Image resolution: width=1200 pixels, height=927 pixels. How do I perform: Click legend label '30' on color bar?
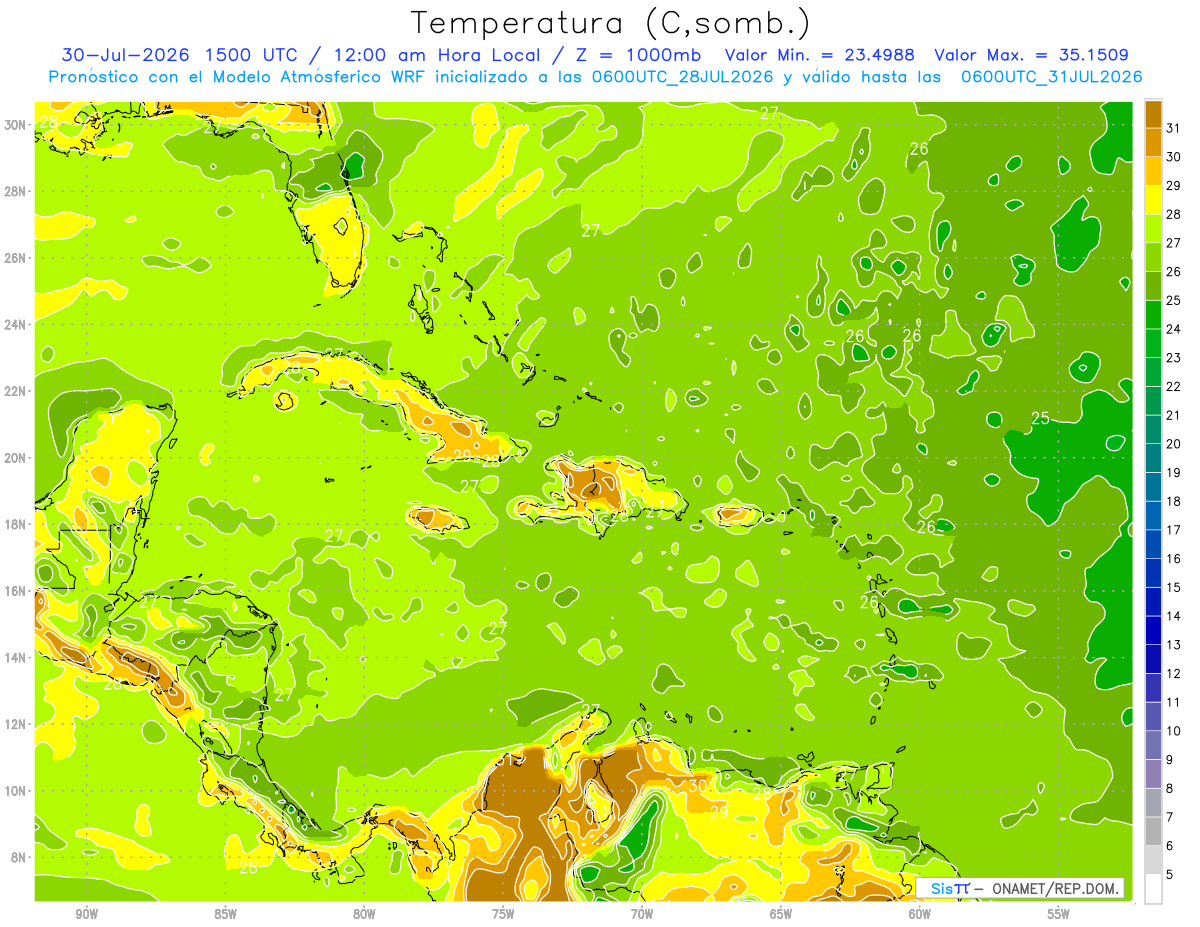[1174, 156]
